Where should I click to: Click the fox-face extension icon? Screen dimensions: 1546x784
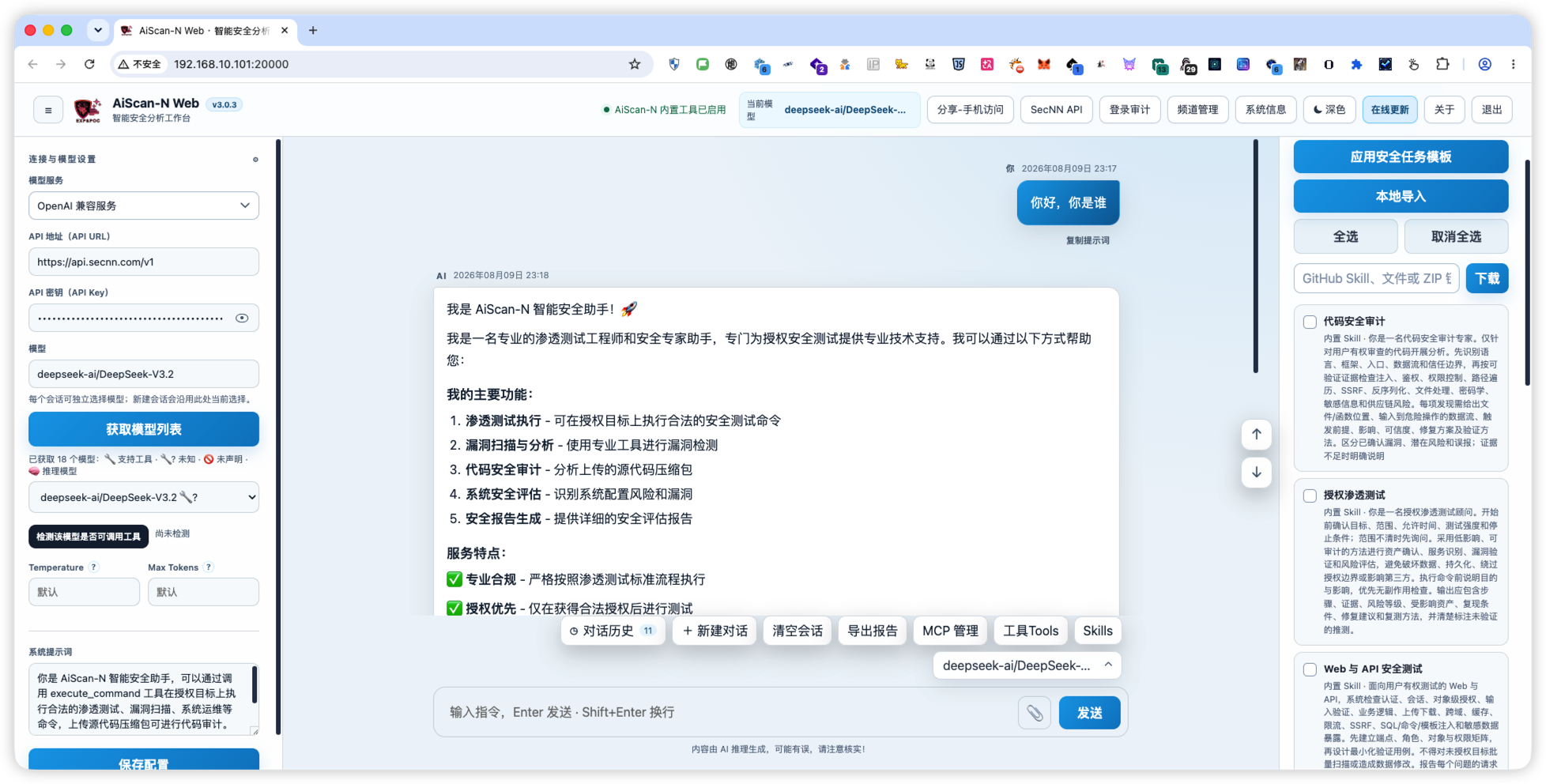pyautogui.click(x=1044, y=64)
